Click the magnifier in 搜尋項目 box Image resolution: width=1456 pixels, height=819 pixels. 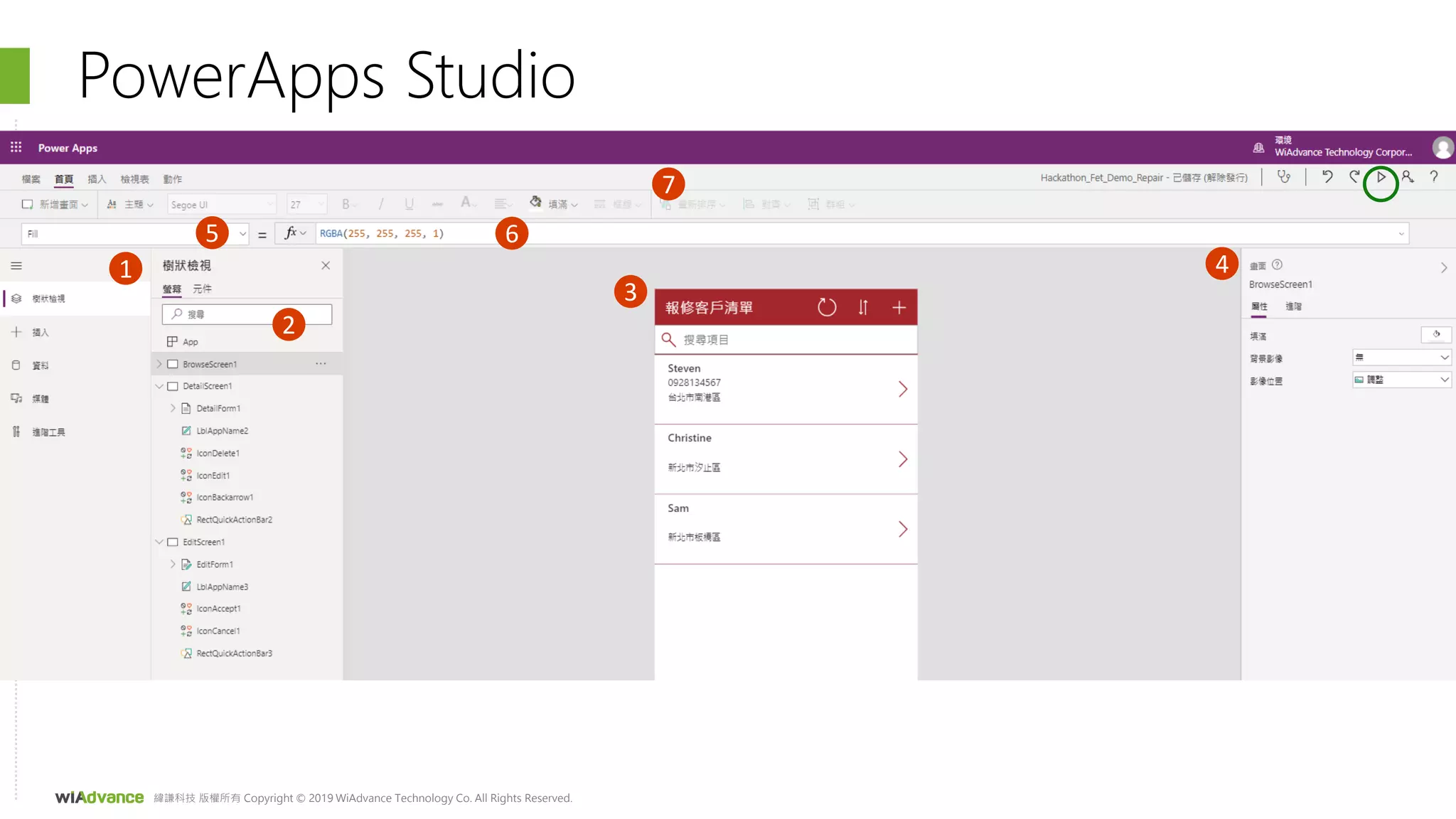tap(668, 340)
